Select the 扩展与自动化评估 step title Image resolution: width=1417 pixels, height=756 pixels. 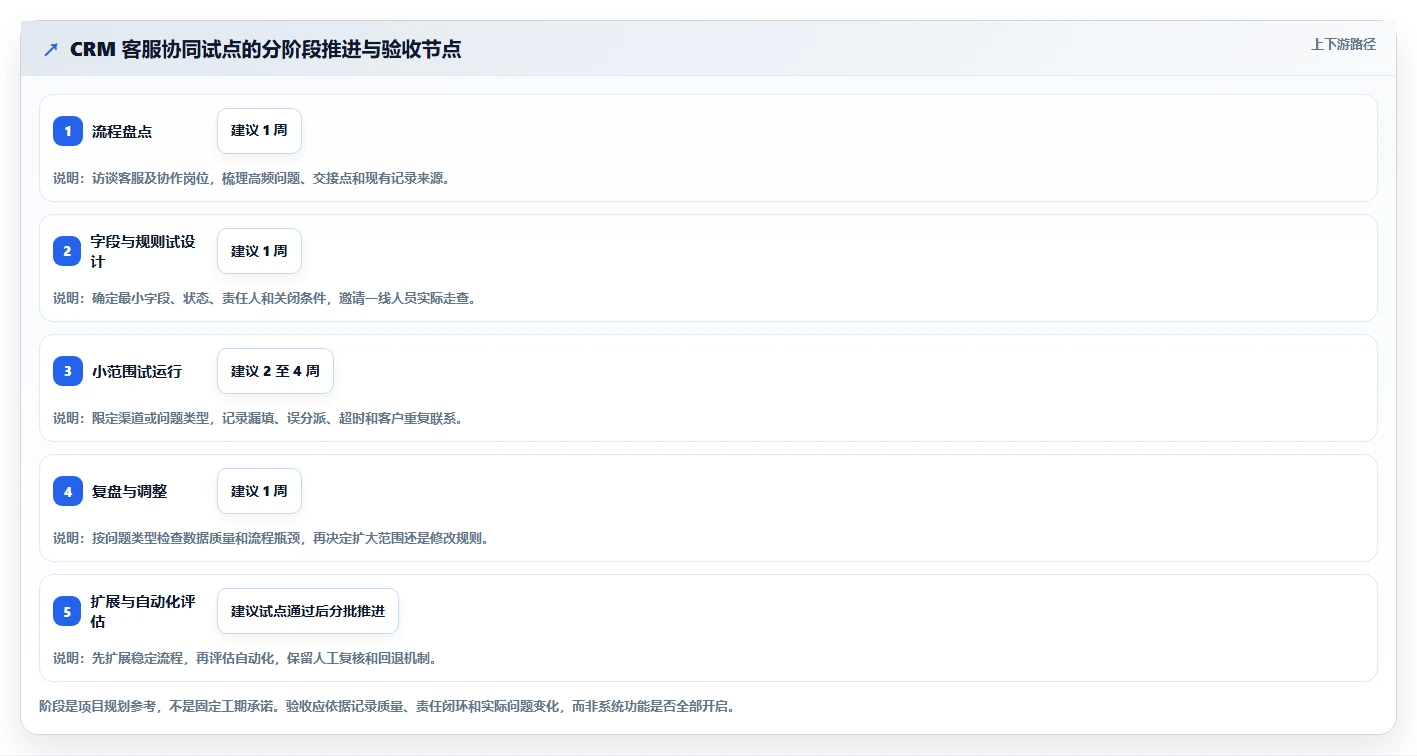[x=143, y=611]
